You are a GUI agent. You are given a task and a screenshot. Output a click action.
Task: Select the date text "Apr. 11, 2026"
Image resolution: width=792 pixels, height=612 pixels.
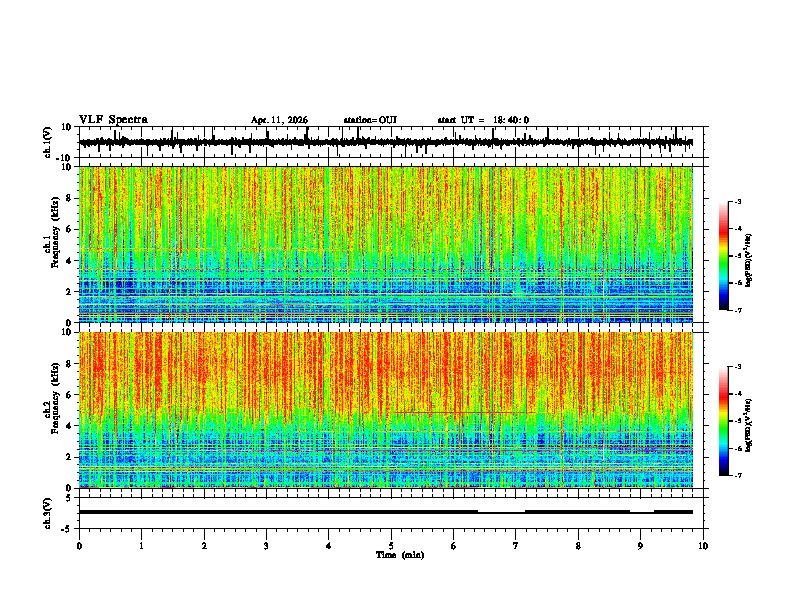pyautogui.click(x=279, y=120)
